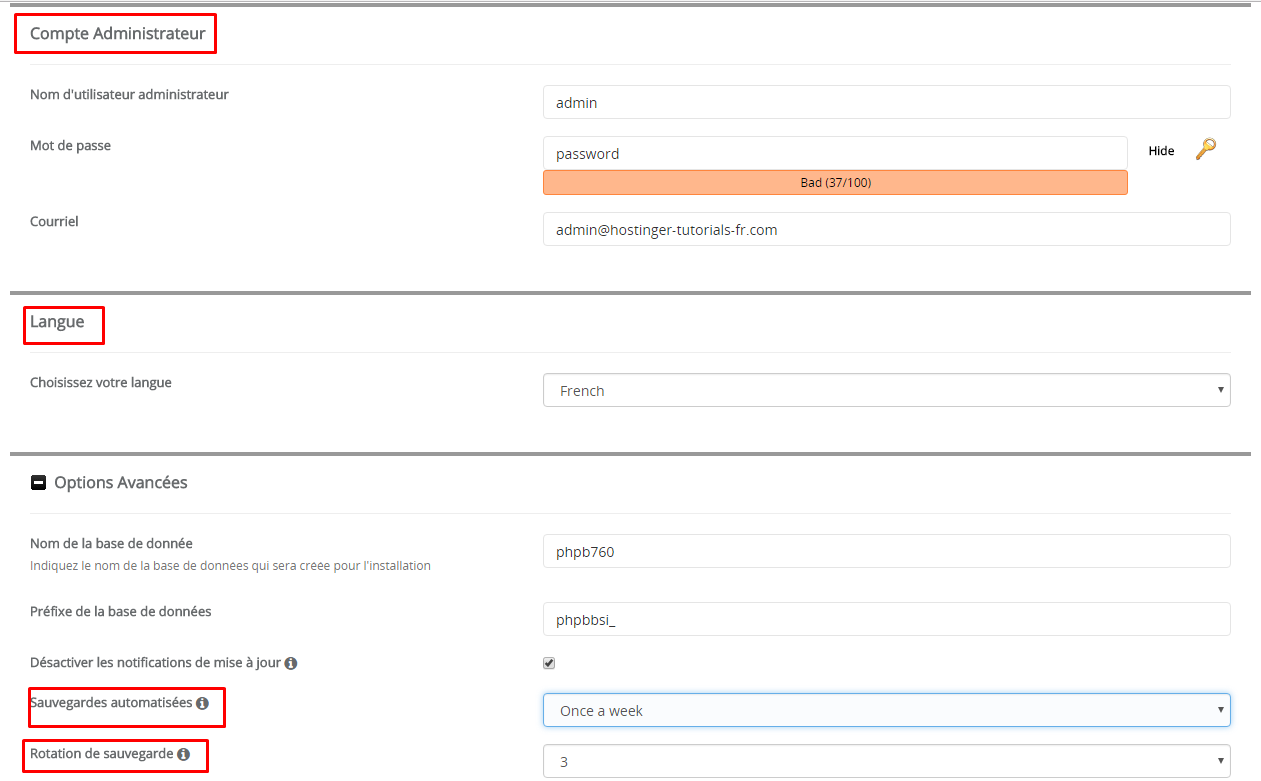Click info icon next to notifications de mise à jour
The image size is (1261, 781).
(291, 663)
